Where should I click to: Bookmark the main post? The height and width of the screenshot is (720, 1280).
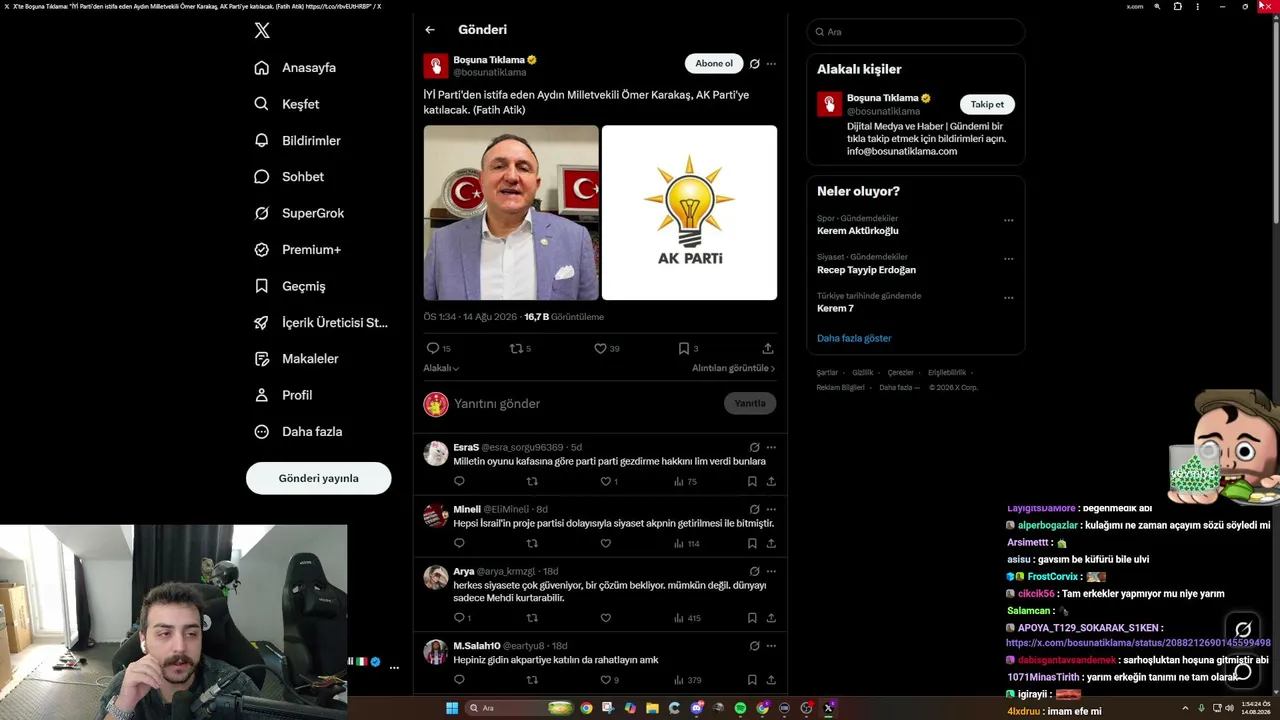tap(684, 348)
